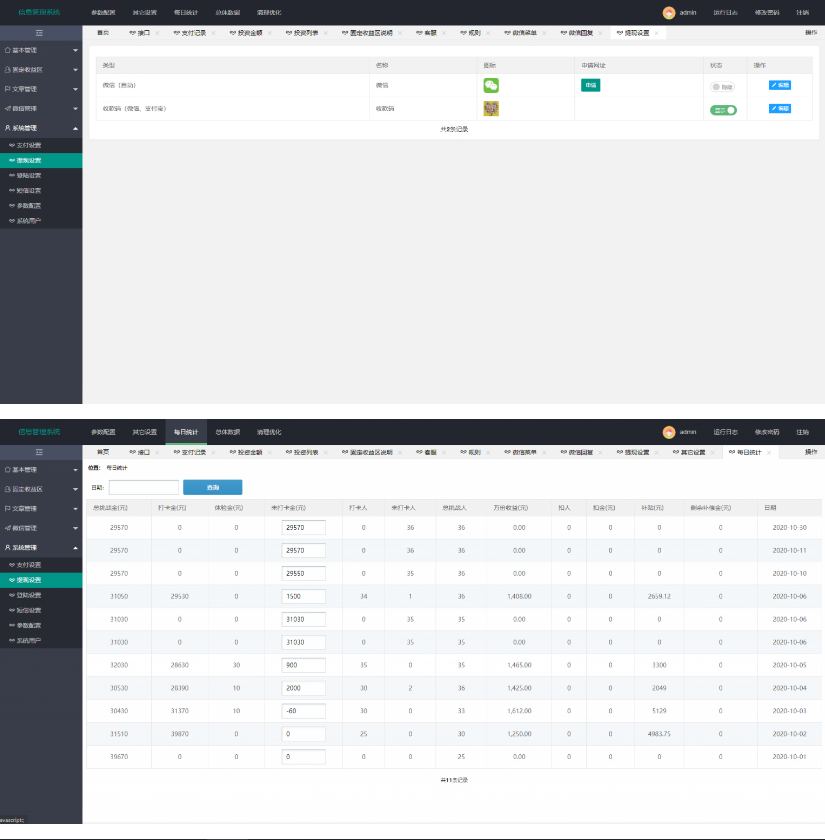Click the pencil edit button in 微信 row
This screenshot has height=840, width=825.
pyautogui.click(x=779, y=85)
